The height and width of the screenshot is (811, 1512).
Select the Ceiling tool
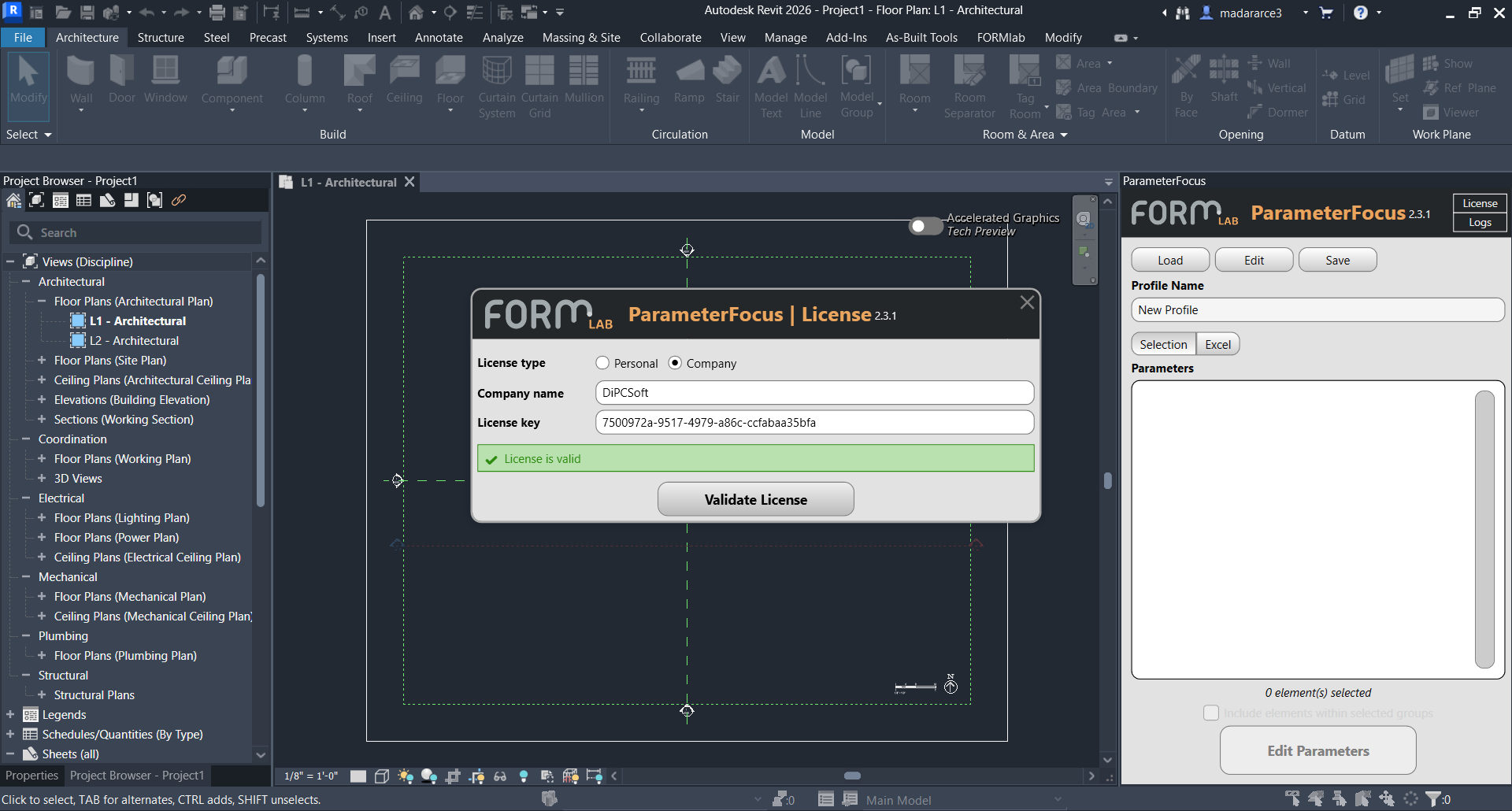(404, 80)
